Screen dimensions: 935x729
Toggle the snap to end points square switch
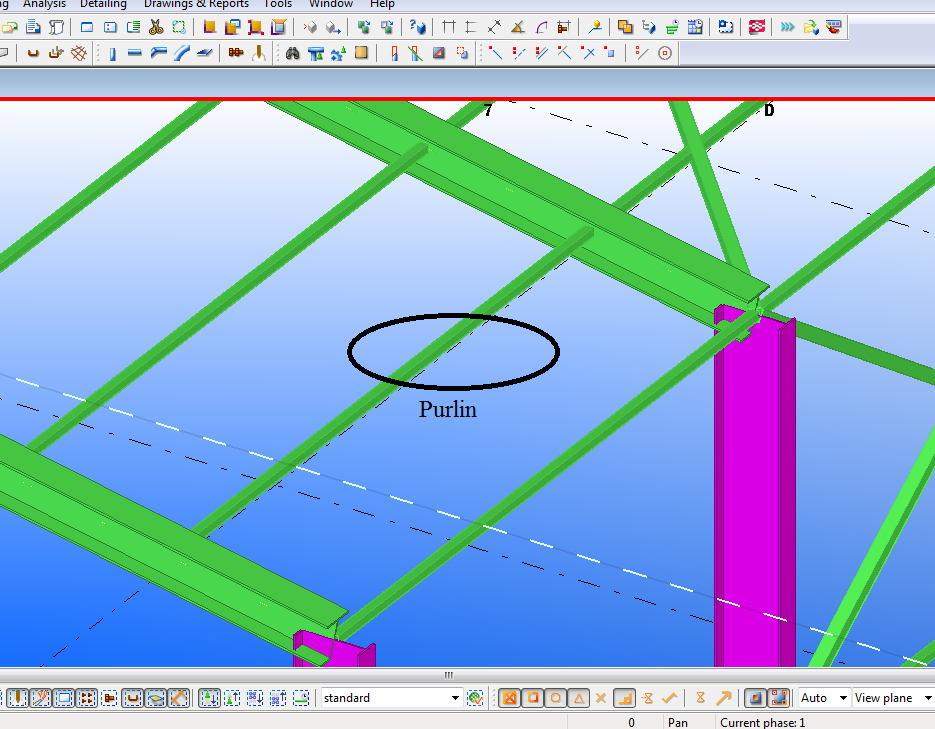coord(532,698)
